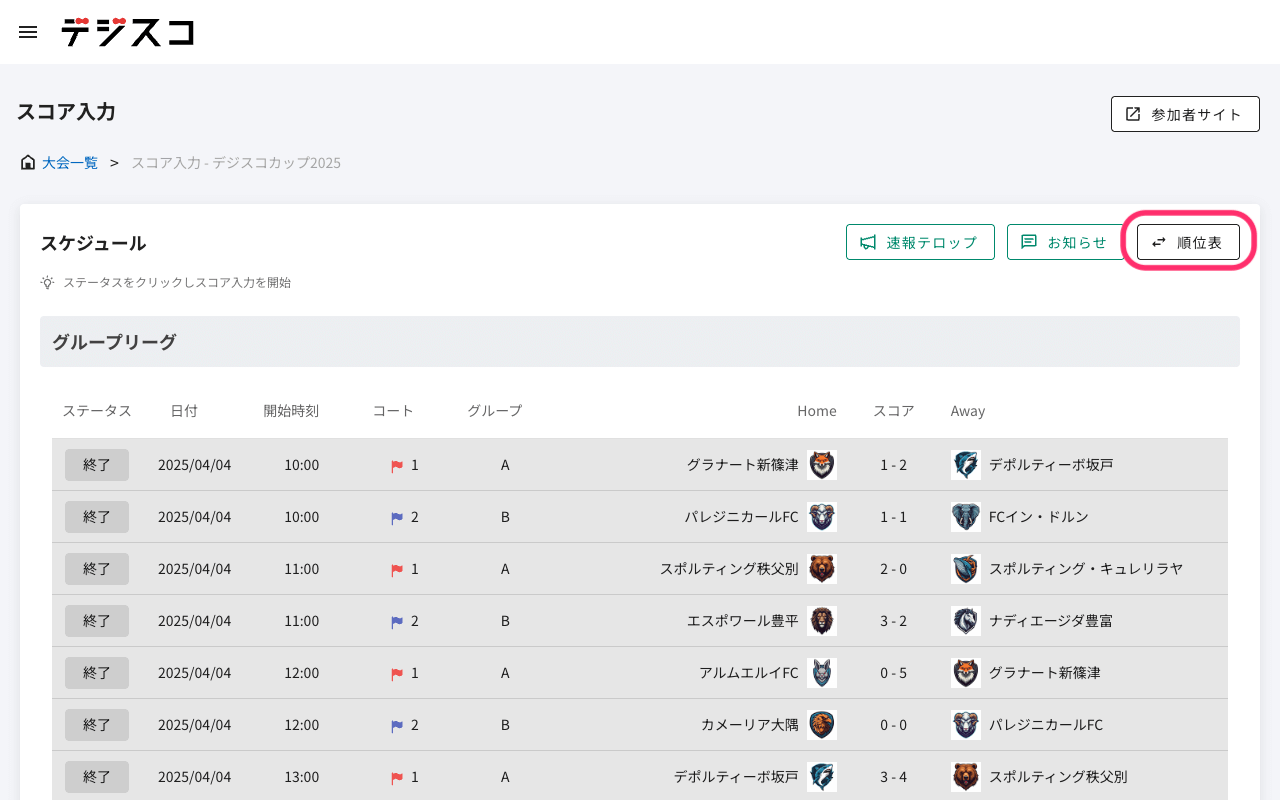Open 速報テロップ announcement button
The height and width of the screenshot is (800, 1280).
pyautogui.click(x=920, y=242)
